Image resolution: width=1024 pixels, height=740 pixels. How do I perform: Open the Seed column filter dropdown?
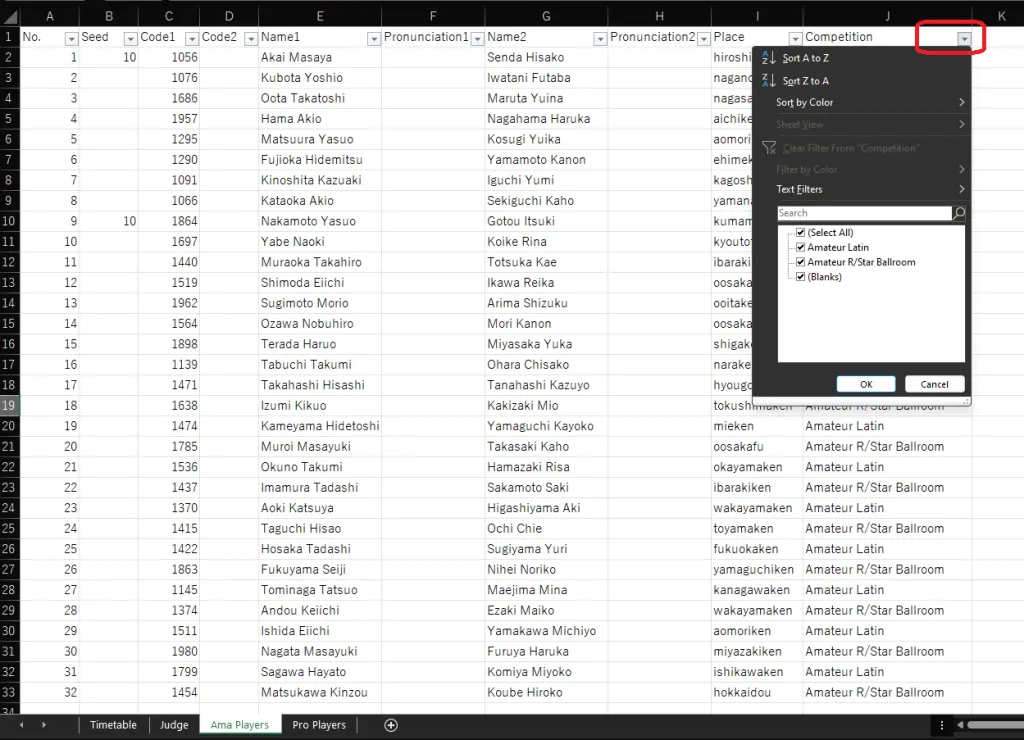130,38
